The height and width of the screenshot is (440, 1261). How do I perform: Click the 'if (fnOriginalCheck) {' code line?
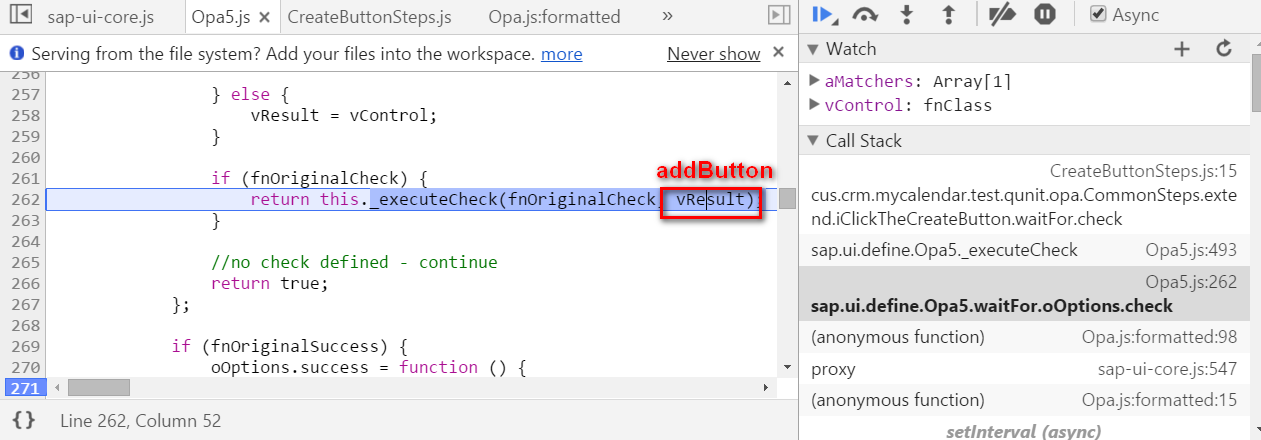tap(319, 179)
